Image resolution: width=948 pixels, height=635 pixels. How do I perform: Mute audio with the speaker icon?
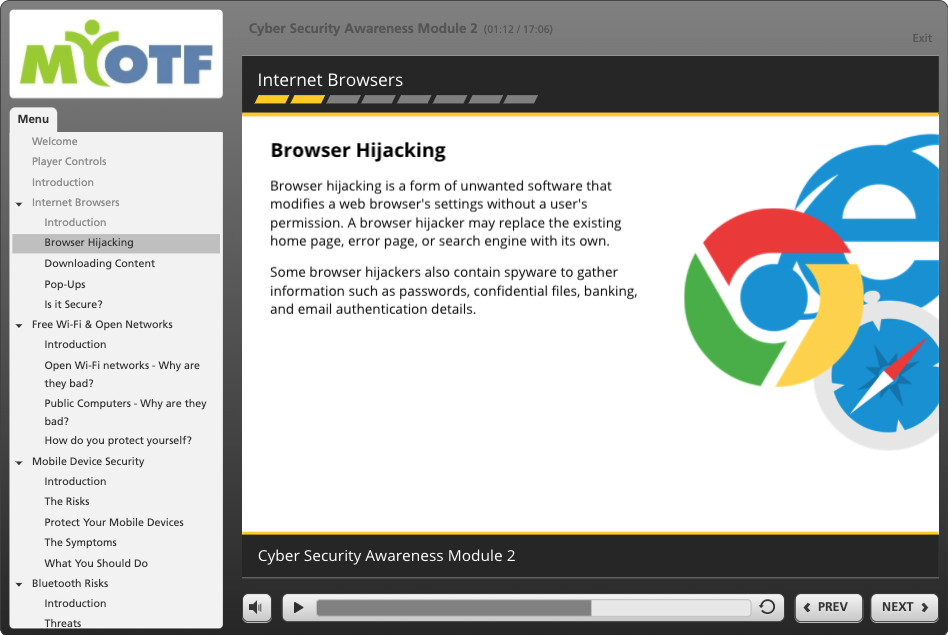pos(256,607)
